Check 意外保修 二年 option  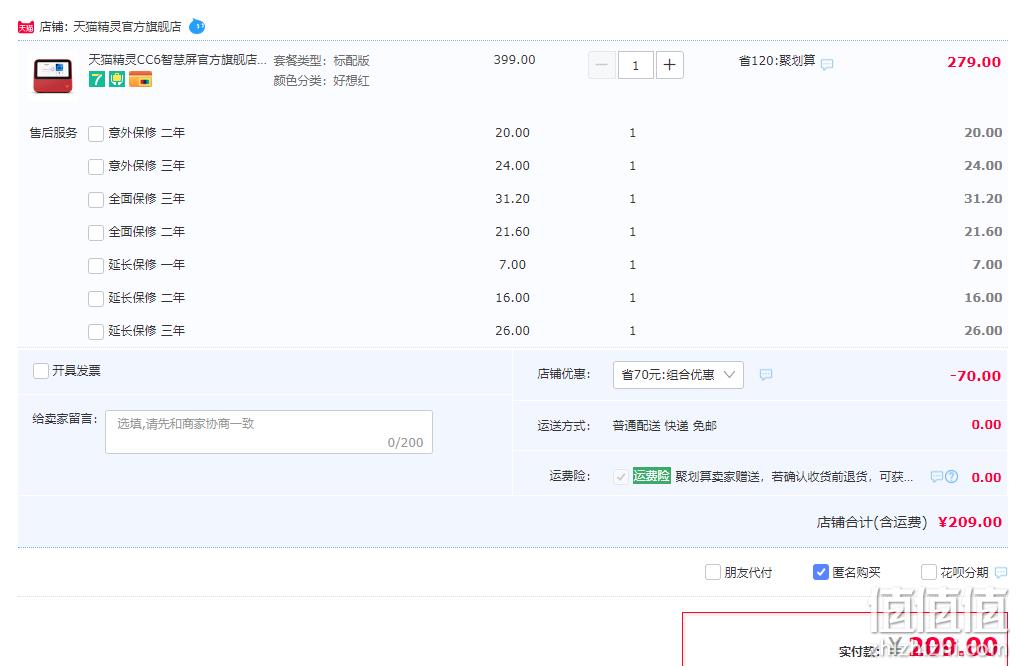pyautogui.click(x=96, y=134)
